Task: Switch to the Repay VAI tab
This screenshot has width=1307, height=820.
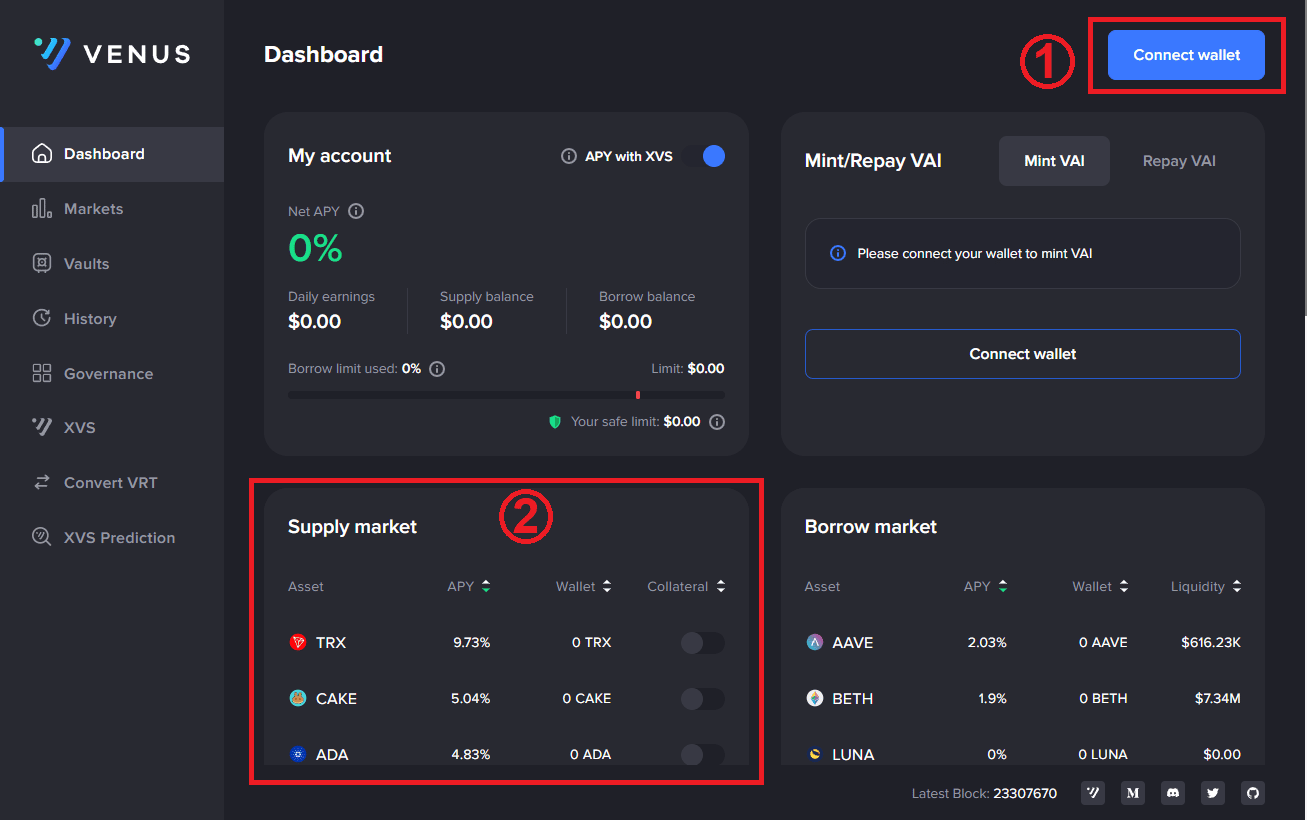Action: click(1179, 160)
